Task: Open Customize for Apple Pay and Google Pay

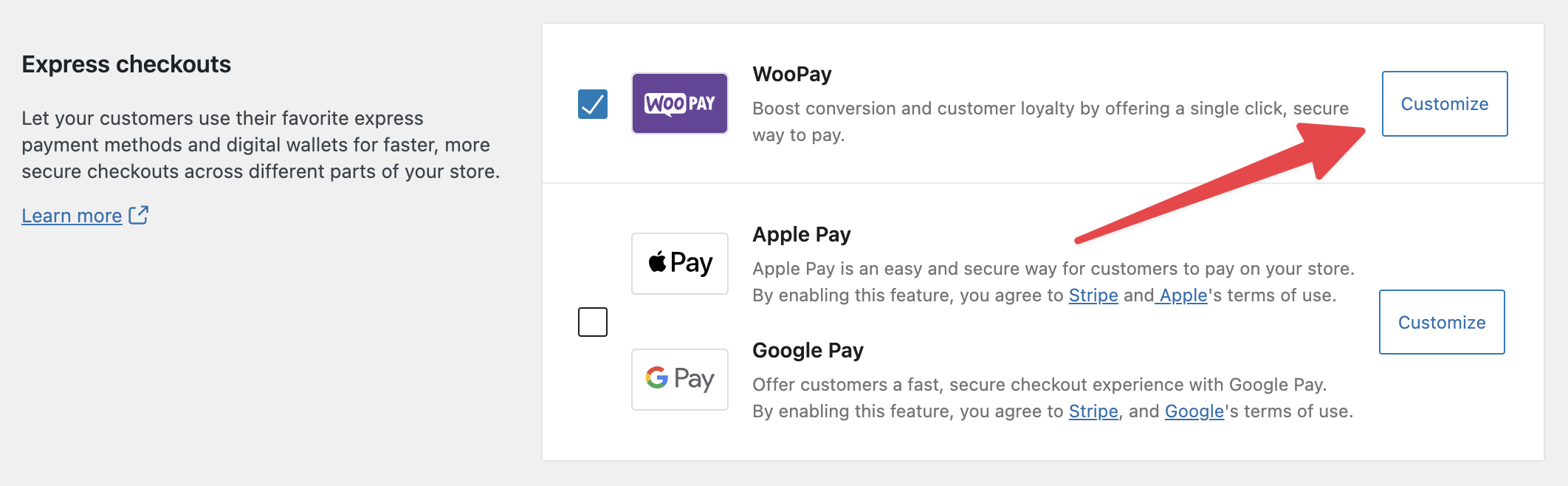Action: point(1441,322)
